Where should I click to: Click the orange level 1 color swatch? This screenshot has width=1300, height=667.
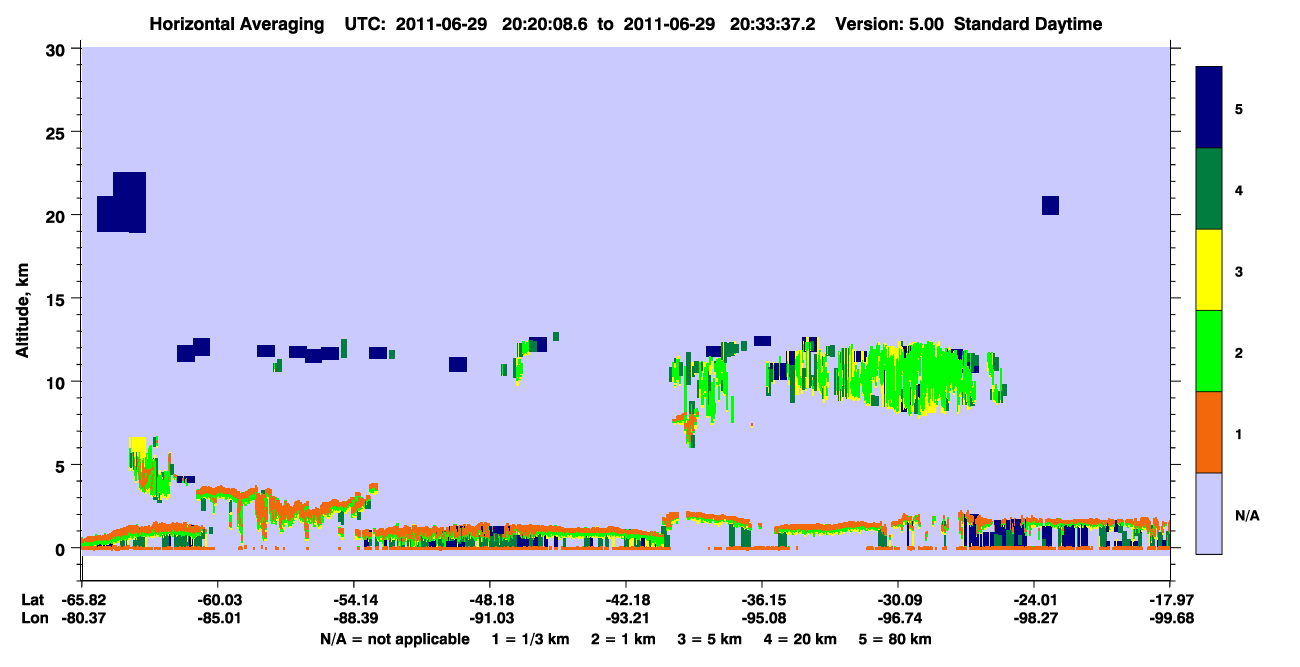(x=1209, y=432)
